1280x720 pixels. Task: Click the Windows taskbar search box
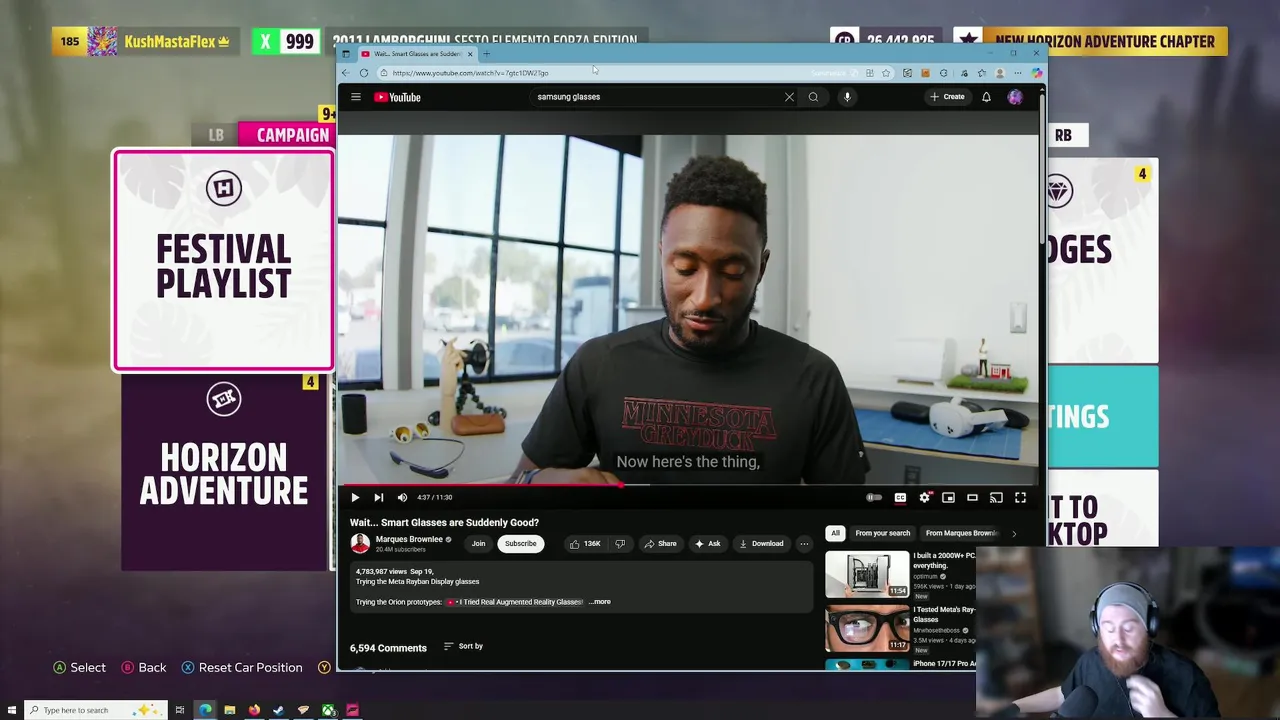[94, 710]
